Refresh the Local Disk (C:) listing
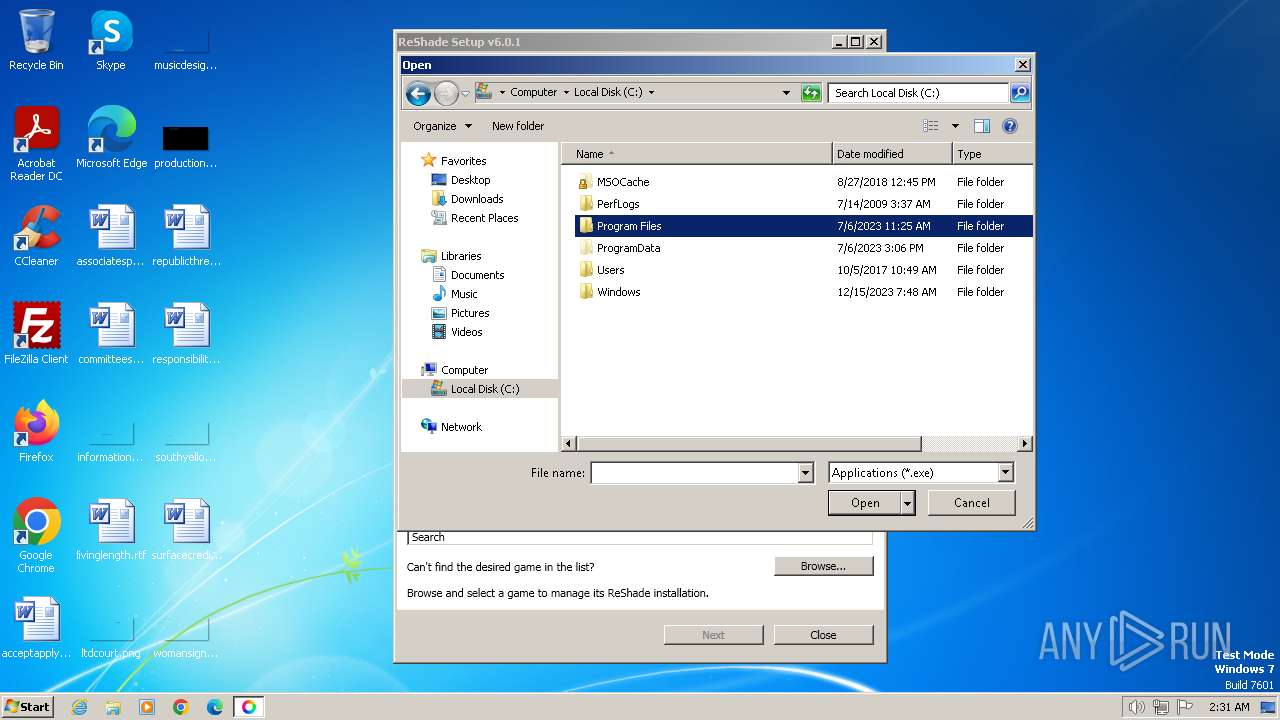This screenshot has width=1280, height=720. (x=811, y=93)
